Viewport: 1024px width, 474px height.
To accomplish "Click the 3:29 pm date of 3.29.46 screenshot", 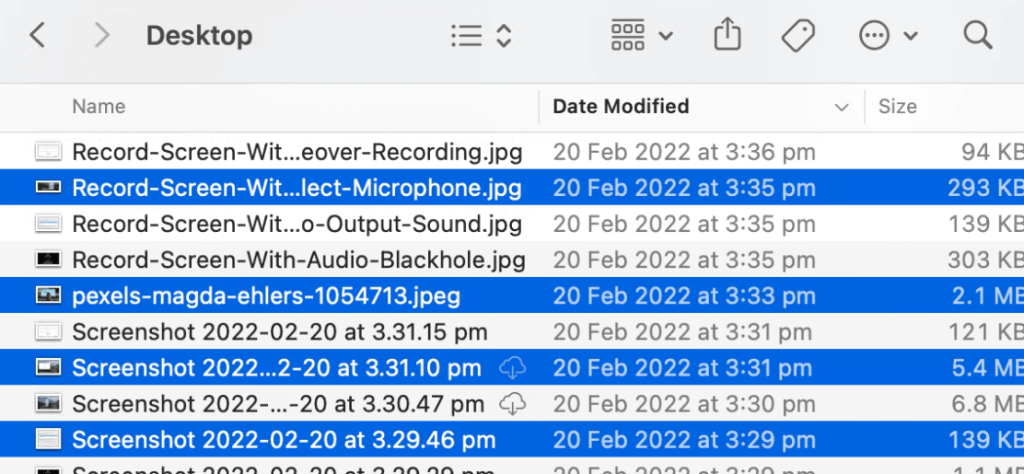I will pos(684,439).
